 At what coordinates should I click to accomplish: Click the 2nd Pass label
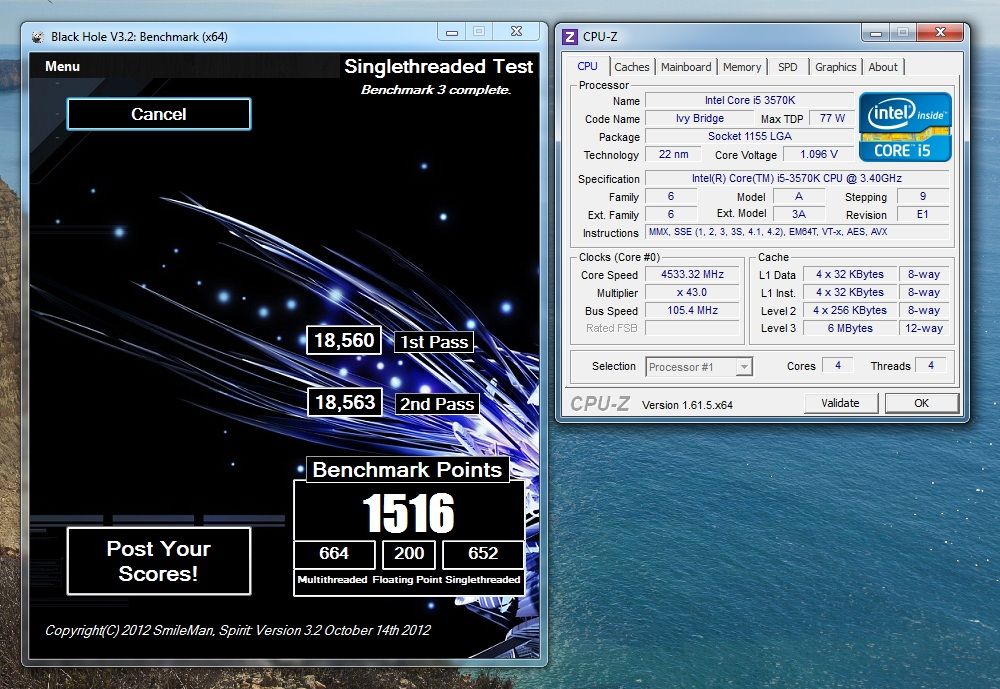click(x=437, y=404)
